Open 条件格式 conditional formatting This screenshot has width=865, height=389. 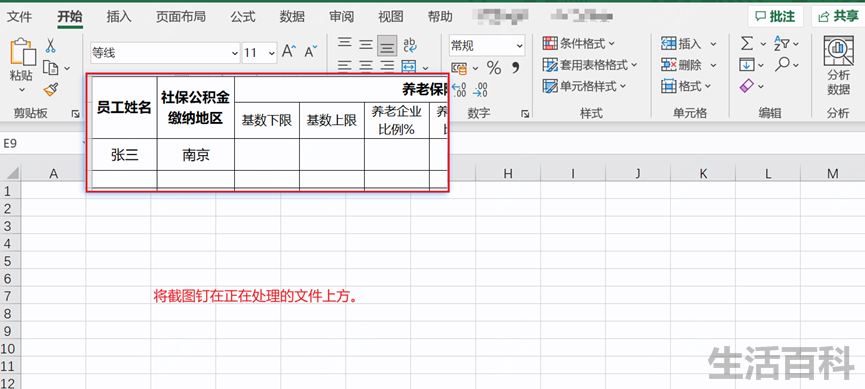(579, 43)
